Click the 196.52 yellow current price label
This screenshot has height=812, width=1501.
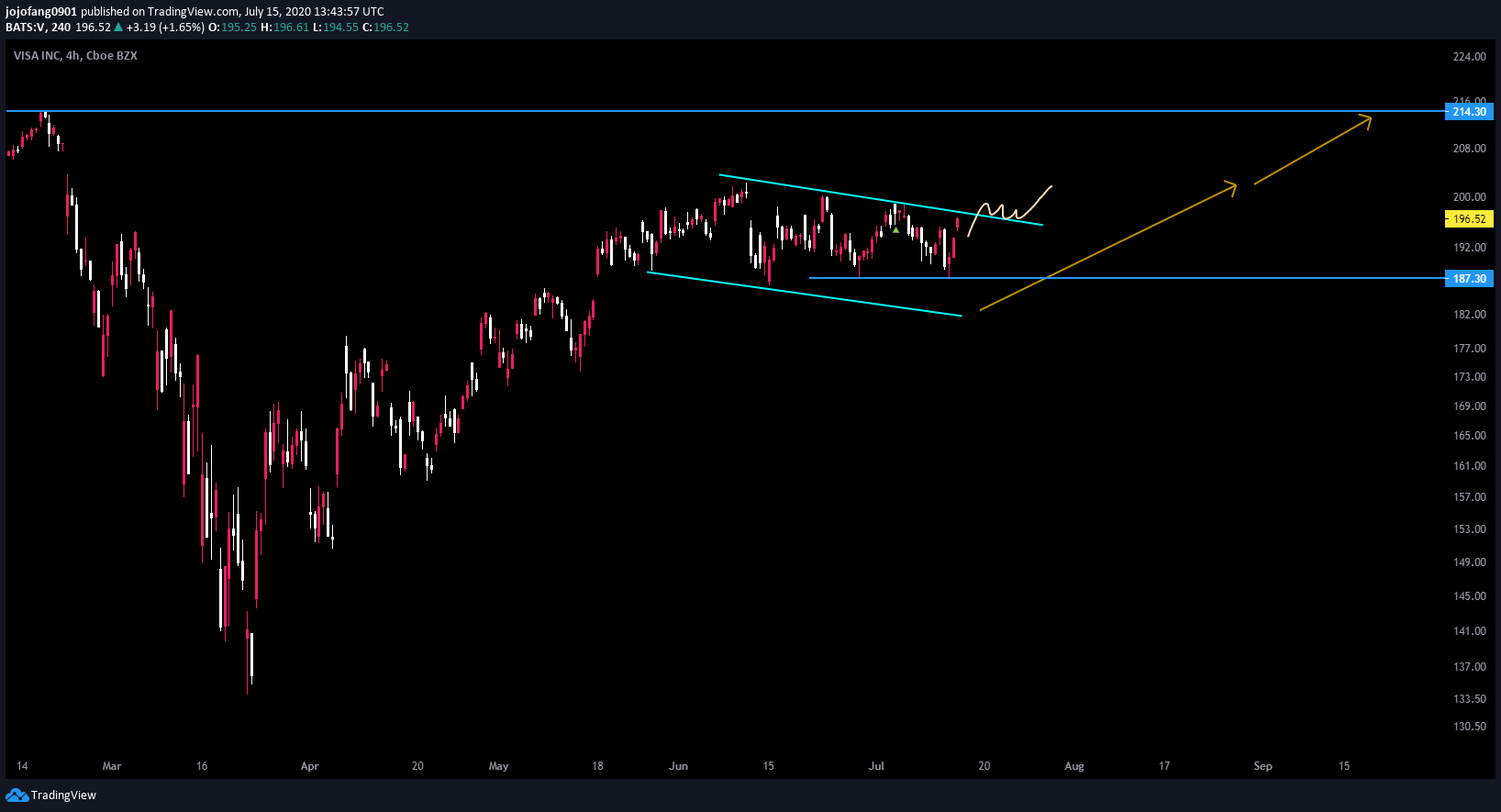click(1469, 219)
